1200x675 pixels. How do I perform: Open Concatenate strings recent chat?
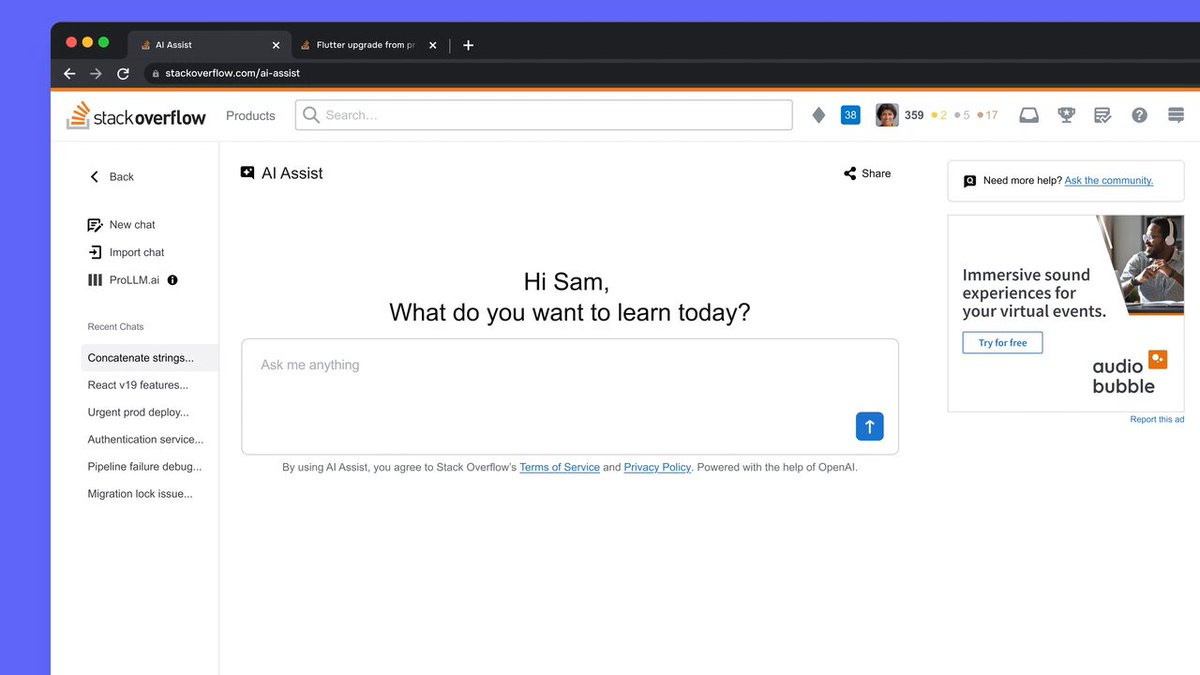[x=149, y=358]
